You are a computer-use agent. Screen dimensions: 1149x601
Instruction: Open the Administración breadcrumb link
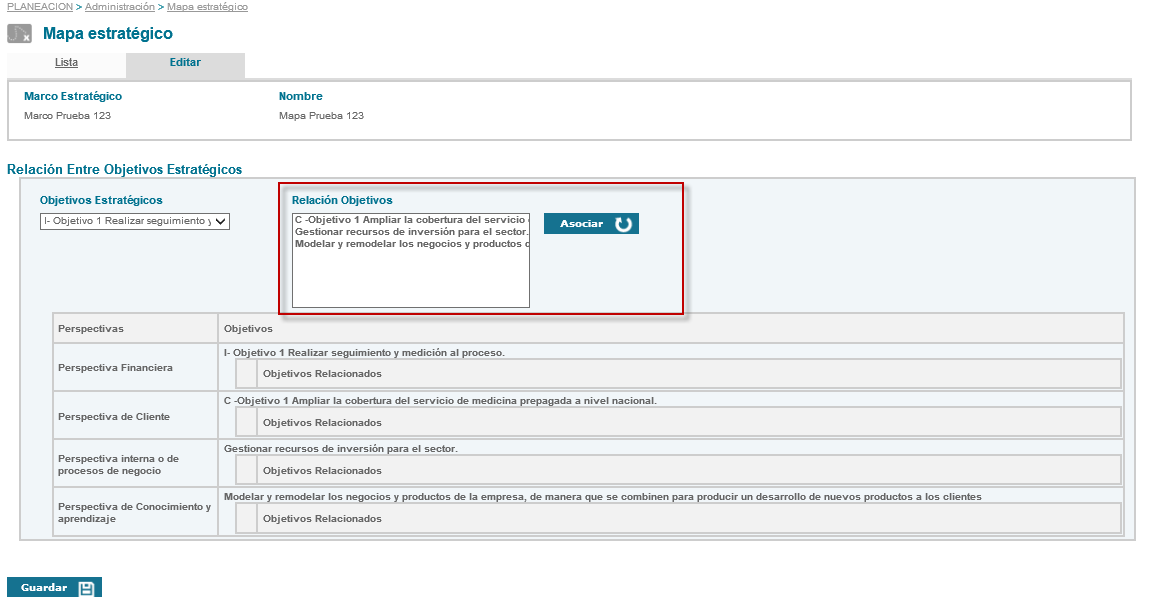119,7
